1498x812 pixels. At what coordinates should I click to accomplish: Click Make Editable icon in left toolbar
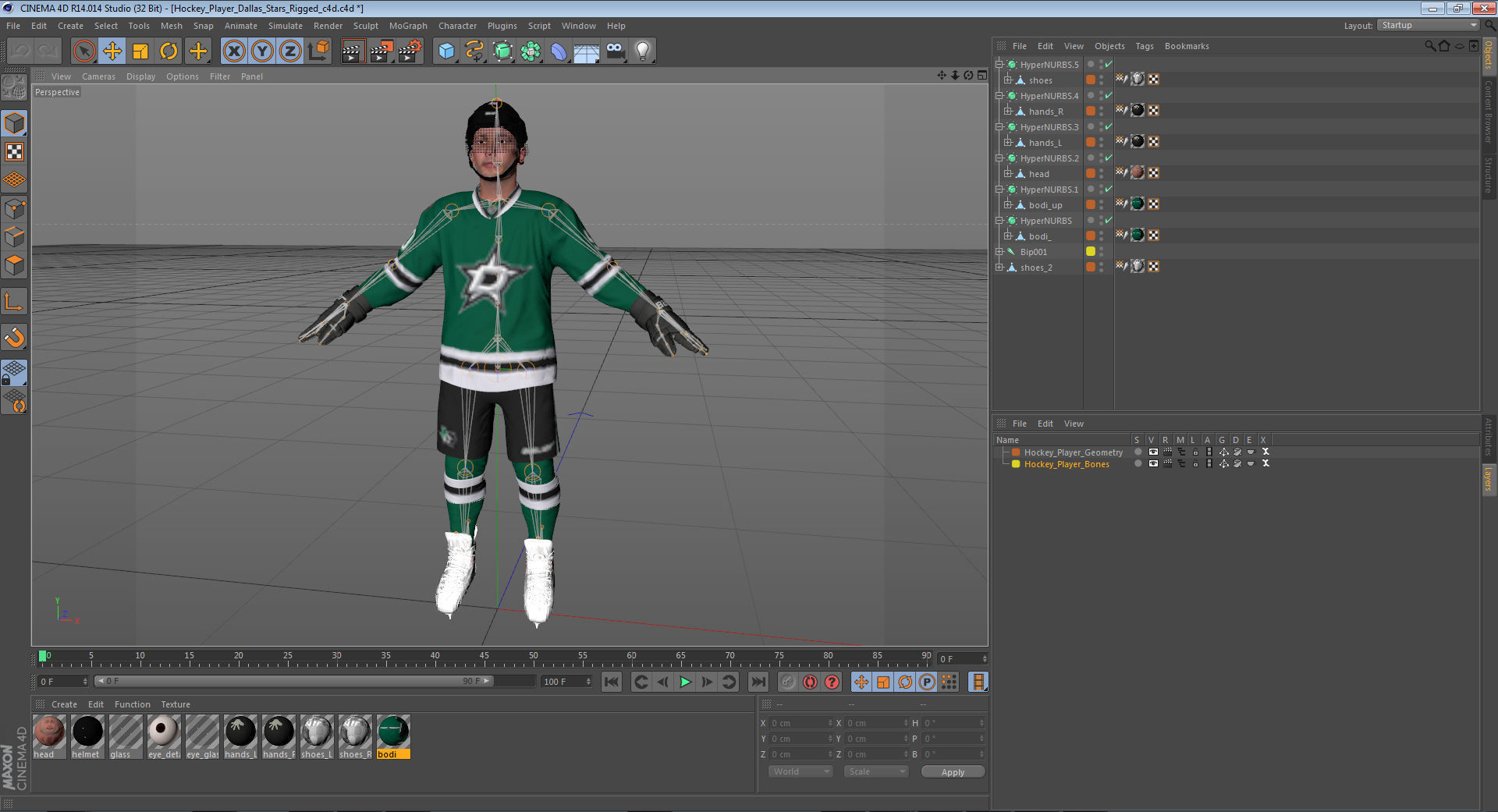point(14,87)
